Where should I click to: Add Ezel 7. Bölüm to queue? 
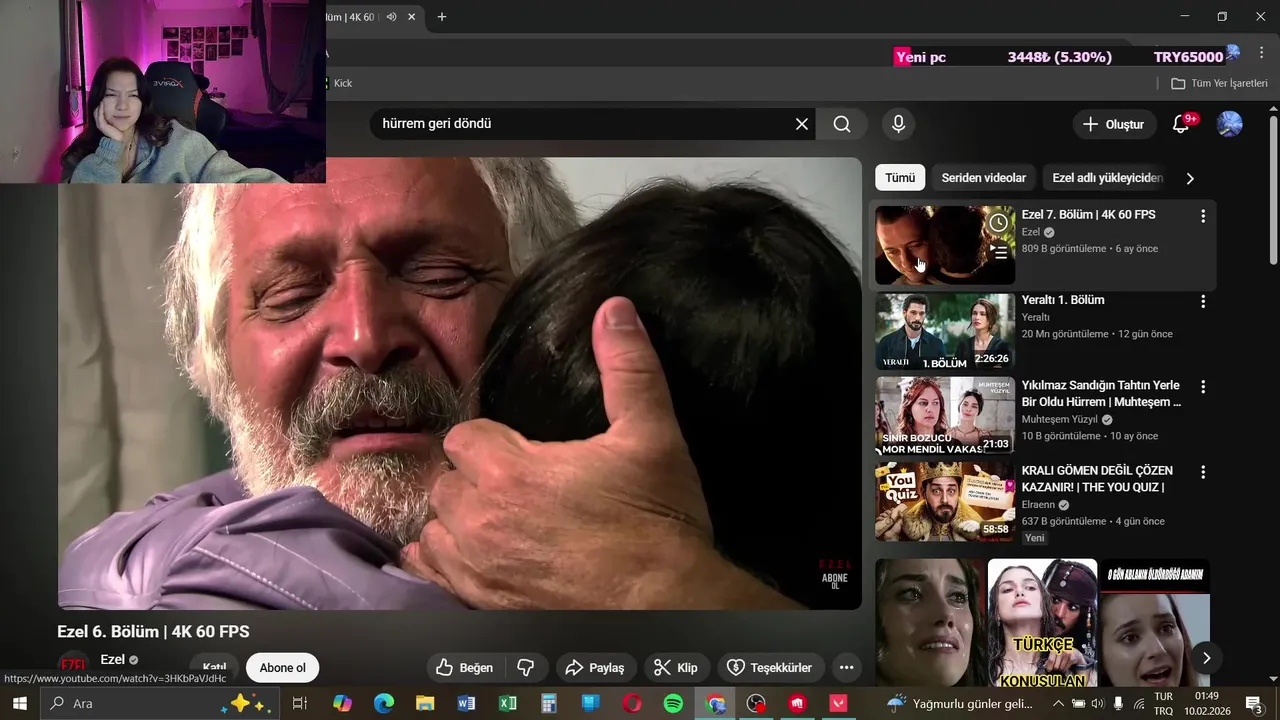(998, 252)
